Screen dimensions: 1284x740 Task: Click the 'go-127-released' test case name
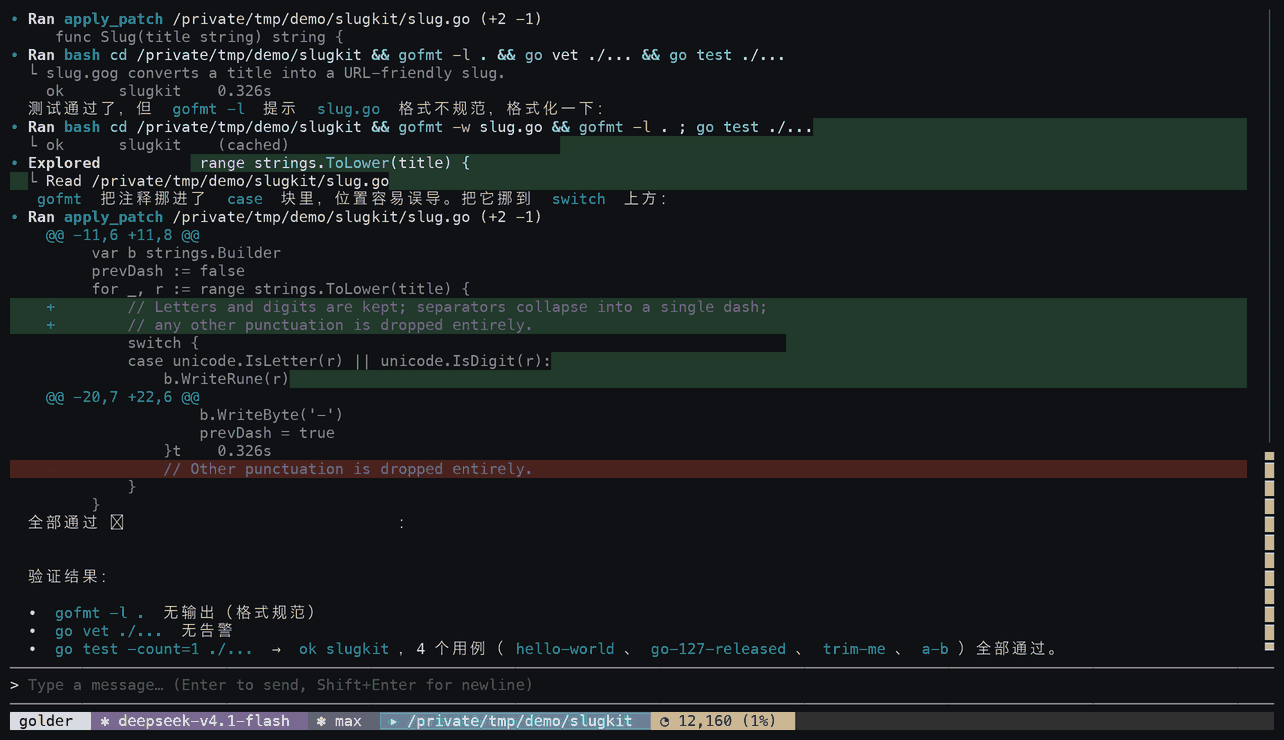(x=718, y=649)
